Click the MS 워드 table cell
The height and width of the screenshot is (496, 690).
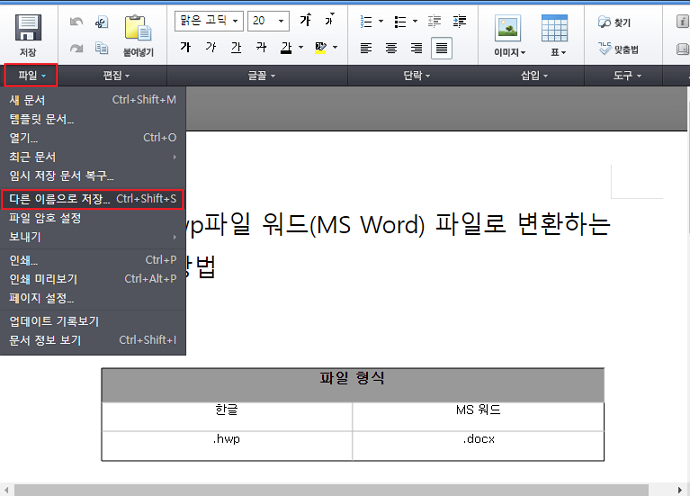click(x=478, y=416)
